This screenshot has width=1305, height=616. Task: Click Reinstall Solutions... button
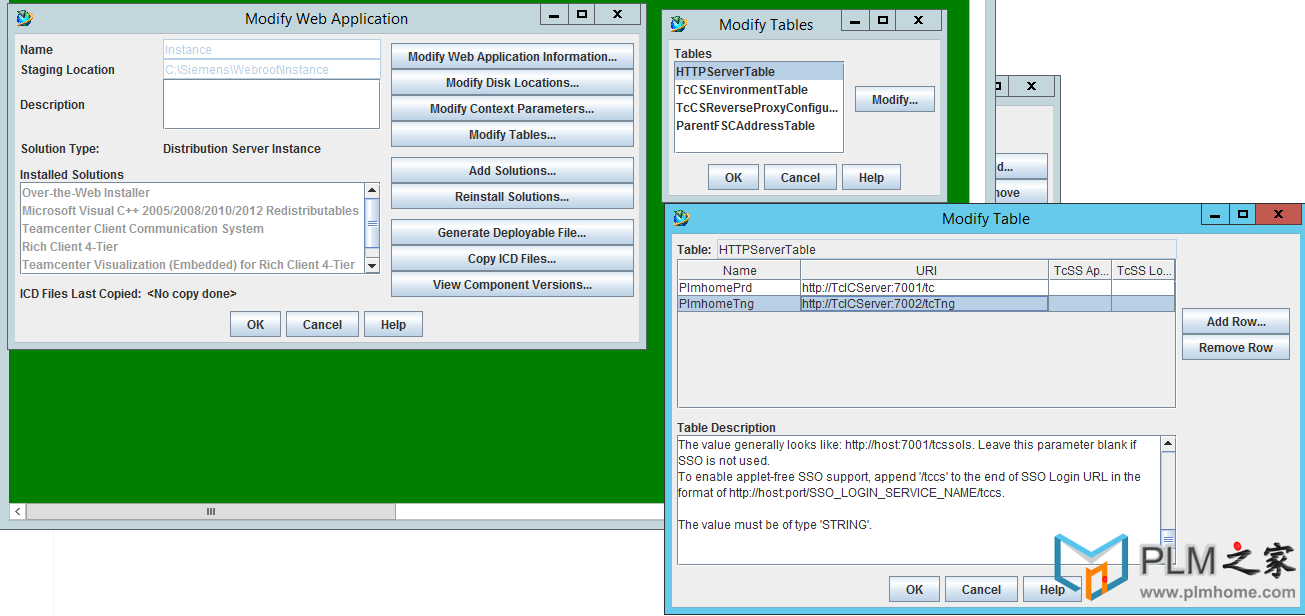[512, 197]
